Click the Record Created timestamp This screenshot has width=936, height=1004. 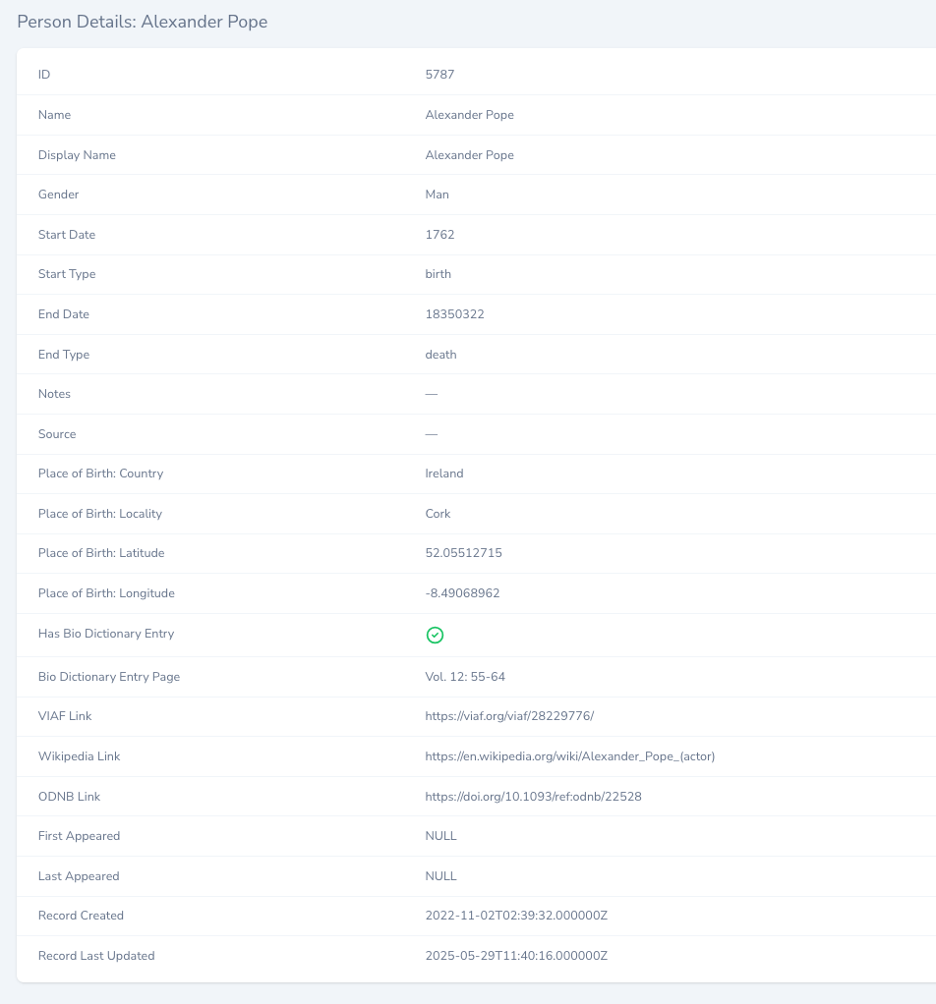pyautogui.click(x=516, y=916)
